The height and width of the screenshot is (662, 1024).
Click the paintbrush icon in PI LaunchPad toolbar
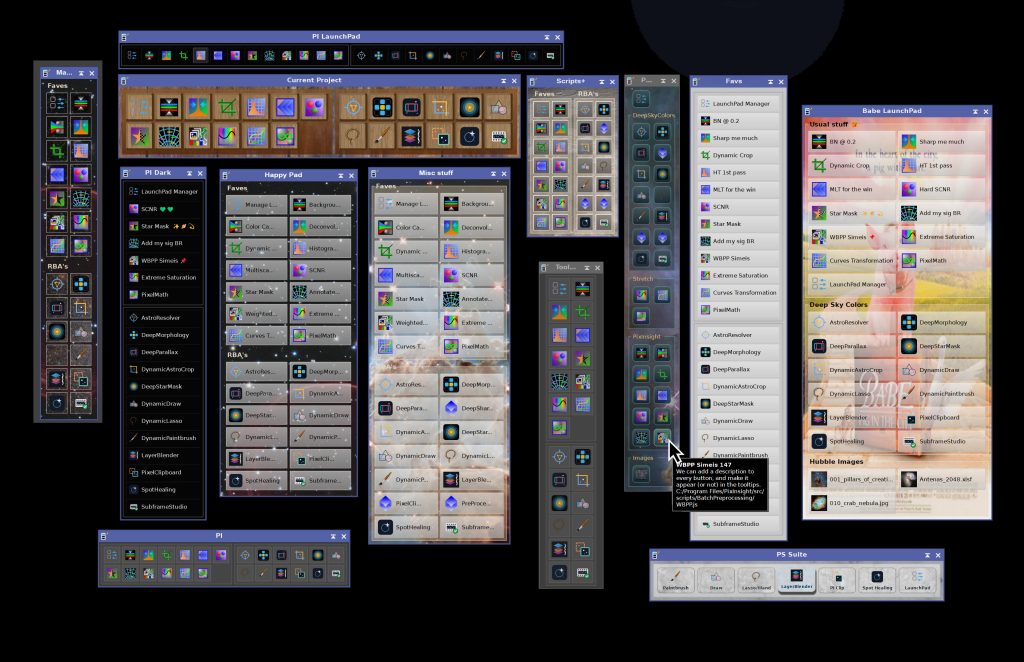tap(481, 55)
